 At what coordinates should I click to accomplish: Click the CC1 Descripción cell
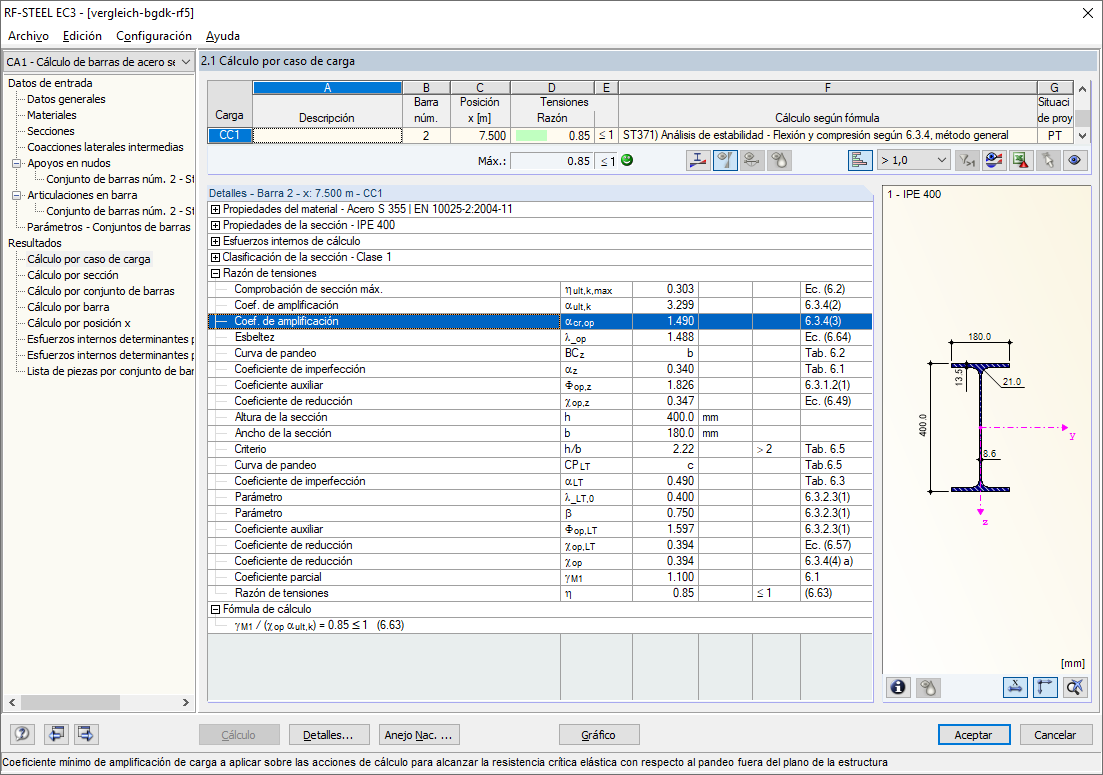click(327, 136)
